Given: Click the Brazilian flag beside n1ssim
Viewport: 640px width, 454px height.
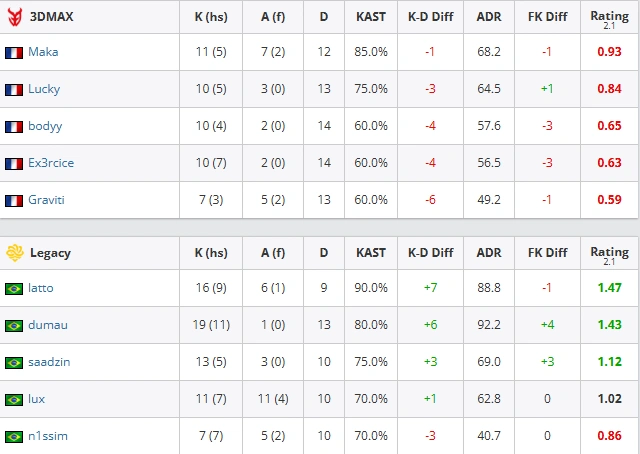Looking at the screenshot, I should [x=14, y=436].
